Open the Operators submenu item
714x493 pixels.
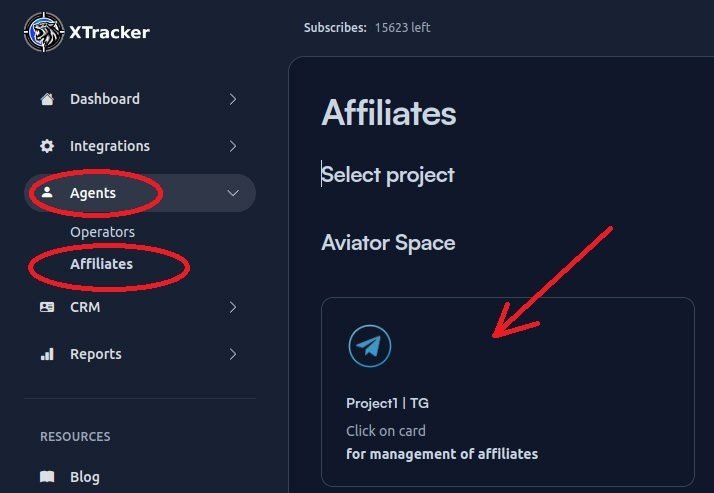coord(102,232)
